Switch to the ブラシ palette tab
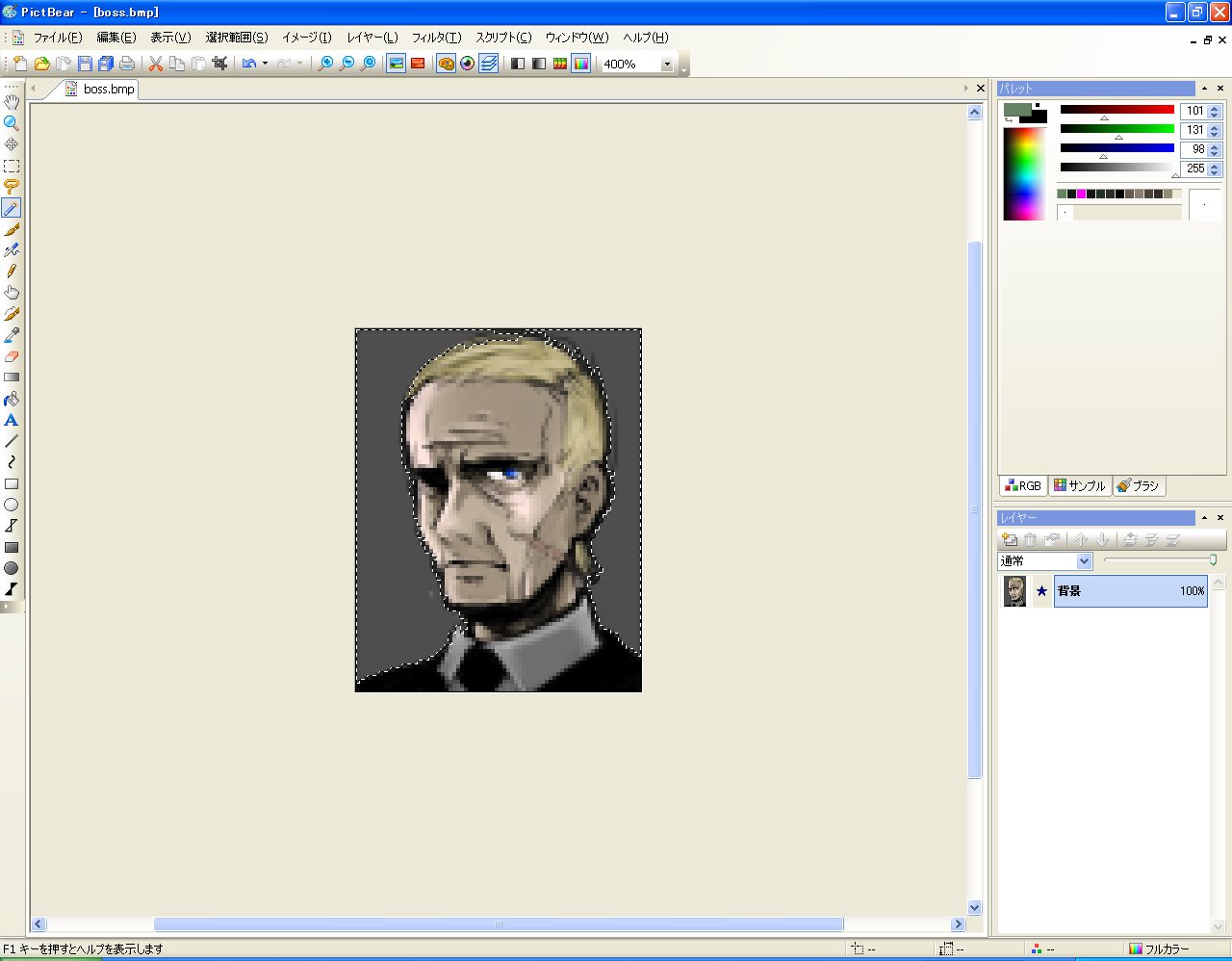The image size is (1232, 961). (1139, 485)
